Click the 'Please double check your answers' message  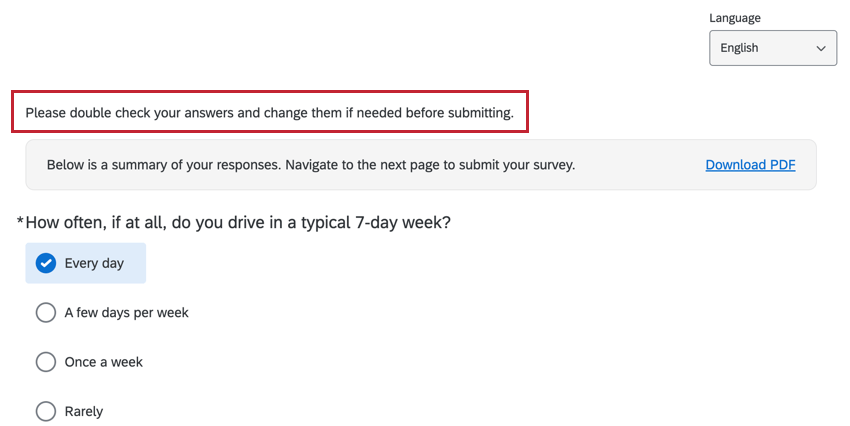pos(269,113)
